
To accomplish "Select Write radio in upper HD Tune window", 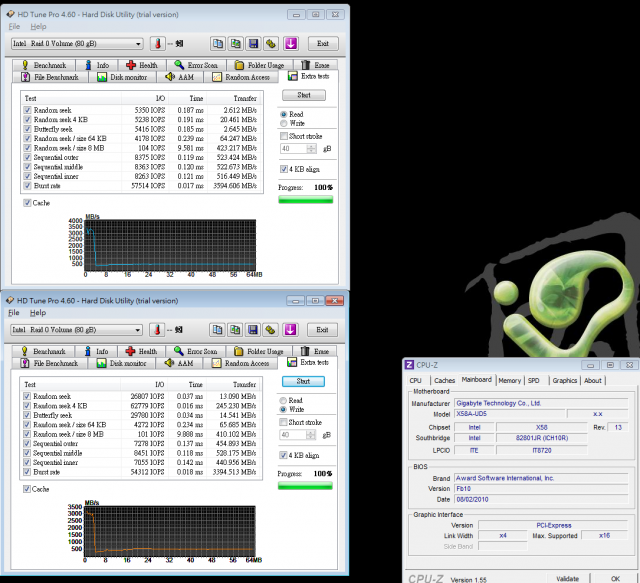I will click(283, 123).
